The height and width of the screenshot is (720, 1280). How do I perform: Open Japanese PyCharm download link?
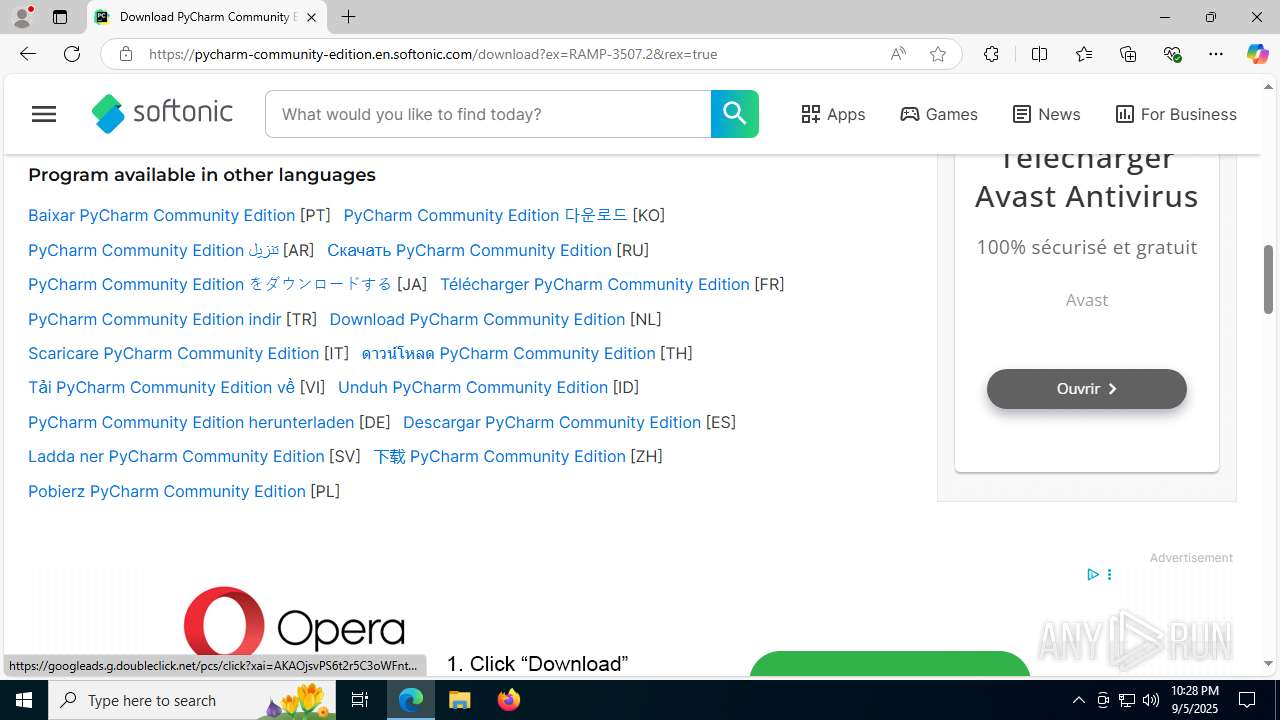(210, 284)
